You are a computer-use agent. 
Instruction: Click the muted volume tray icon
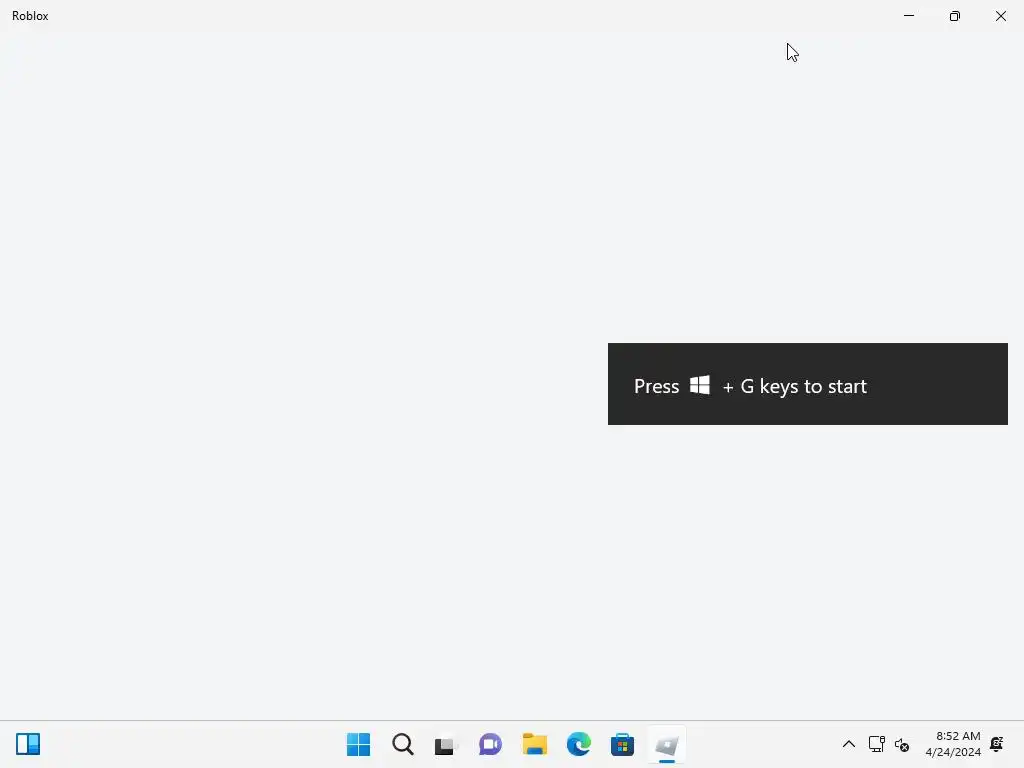[x=902, y=744]
